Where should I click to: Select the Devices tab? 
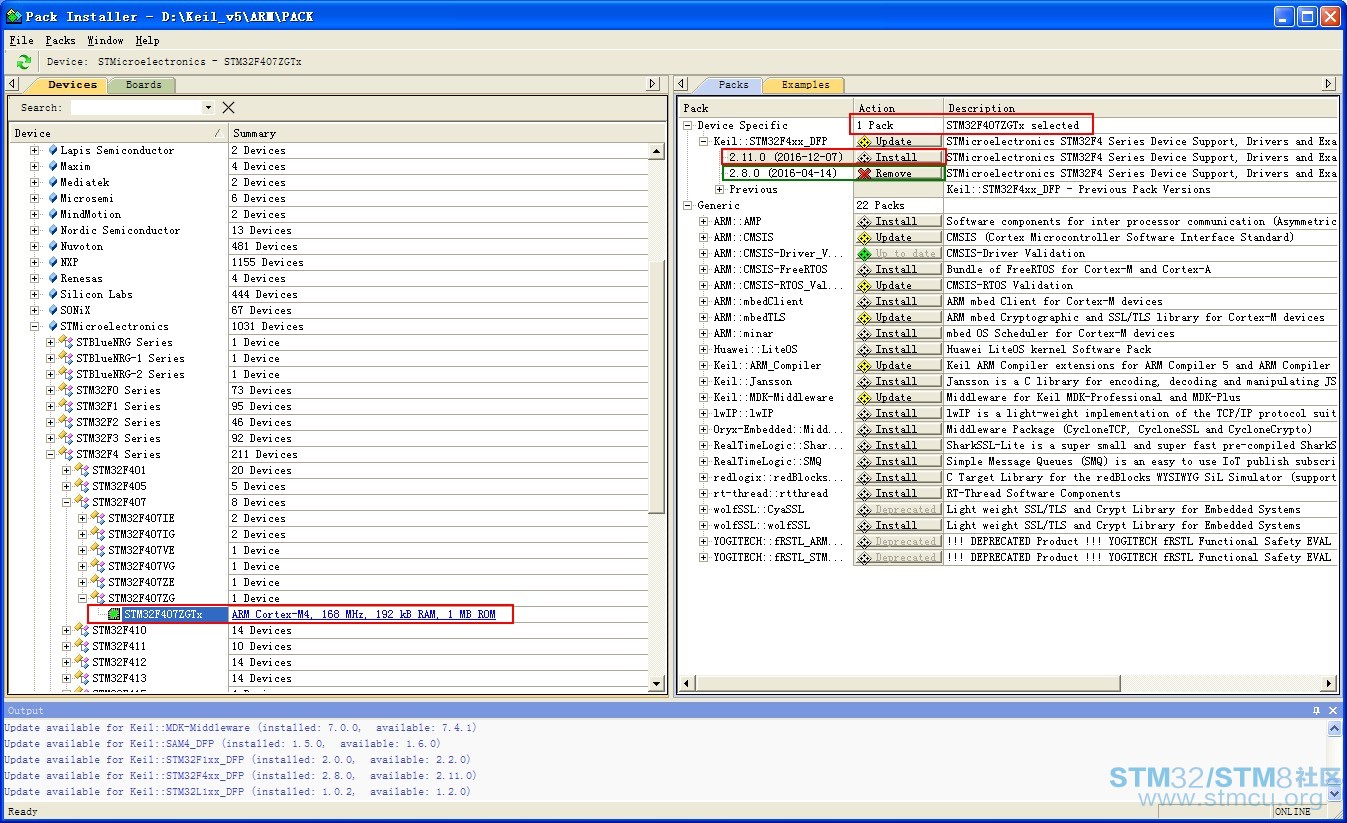(72, 85)
